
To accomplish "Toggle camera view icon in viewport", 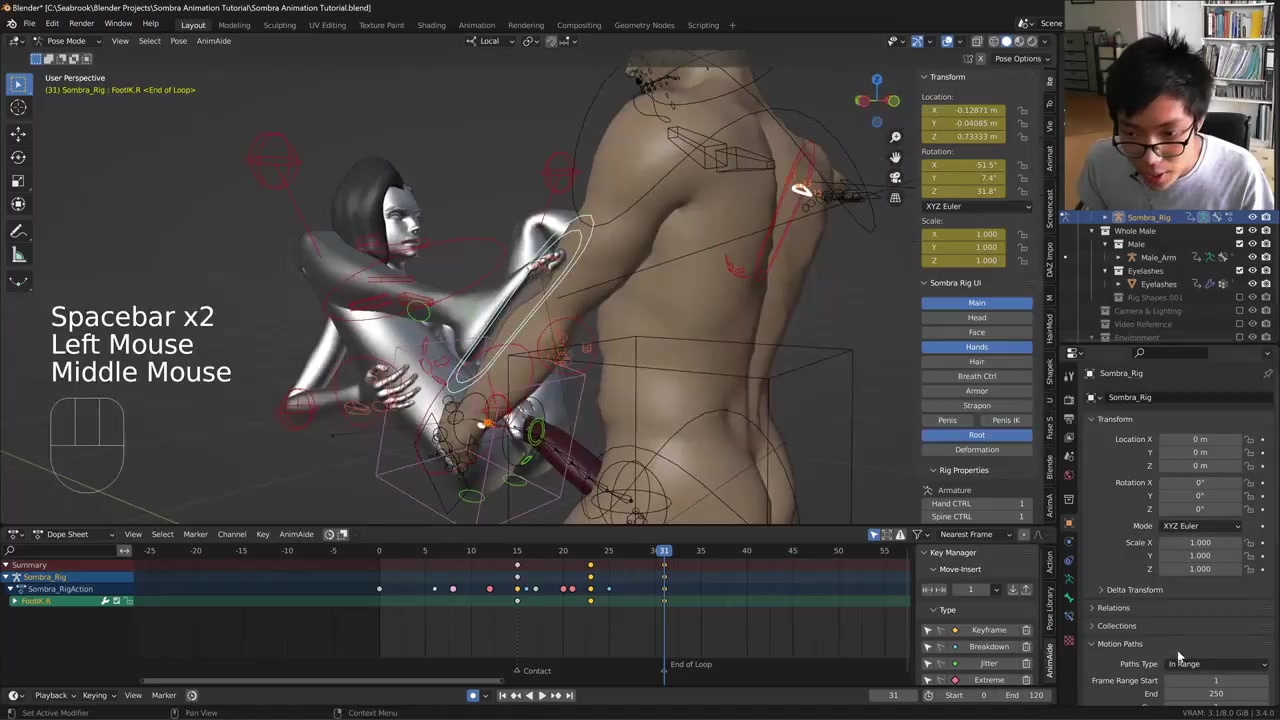I will point(895,177).
